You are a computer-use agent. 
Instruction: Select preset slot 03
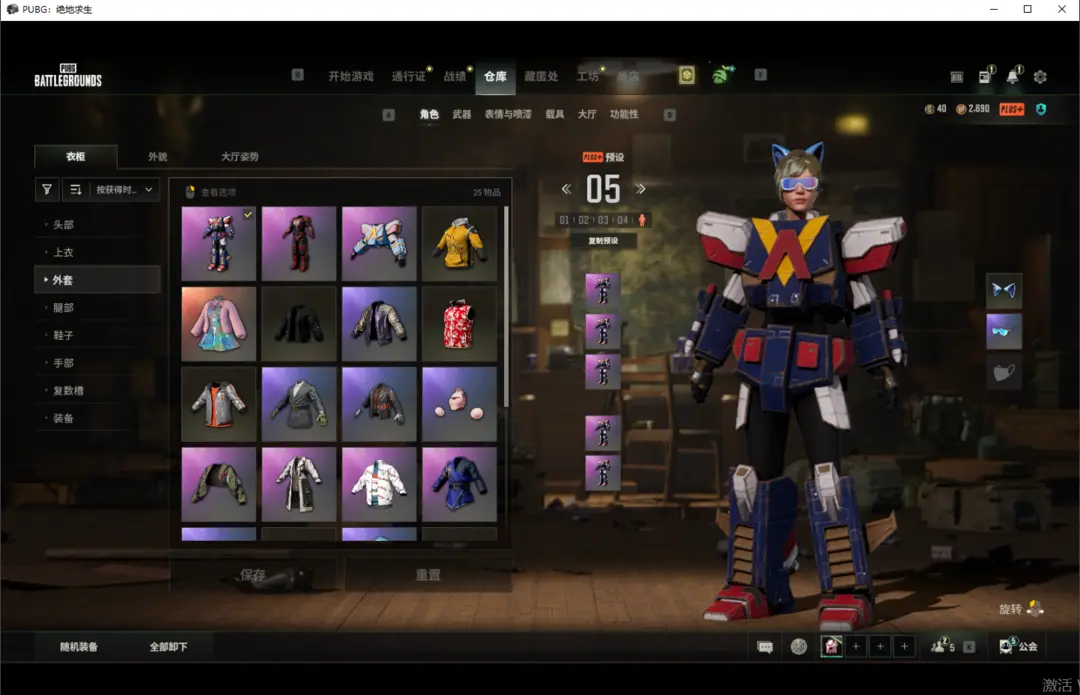coord(603,220)
